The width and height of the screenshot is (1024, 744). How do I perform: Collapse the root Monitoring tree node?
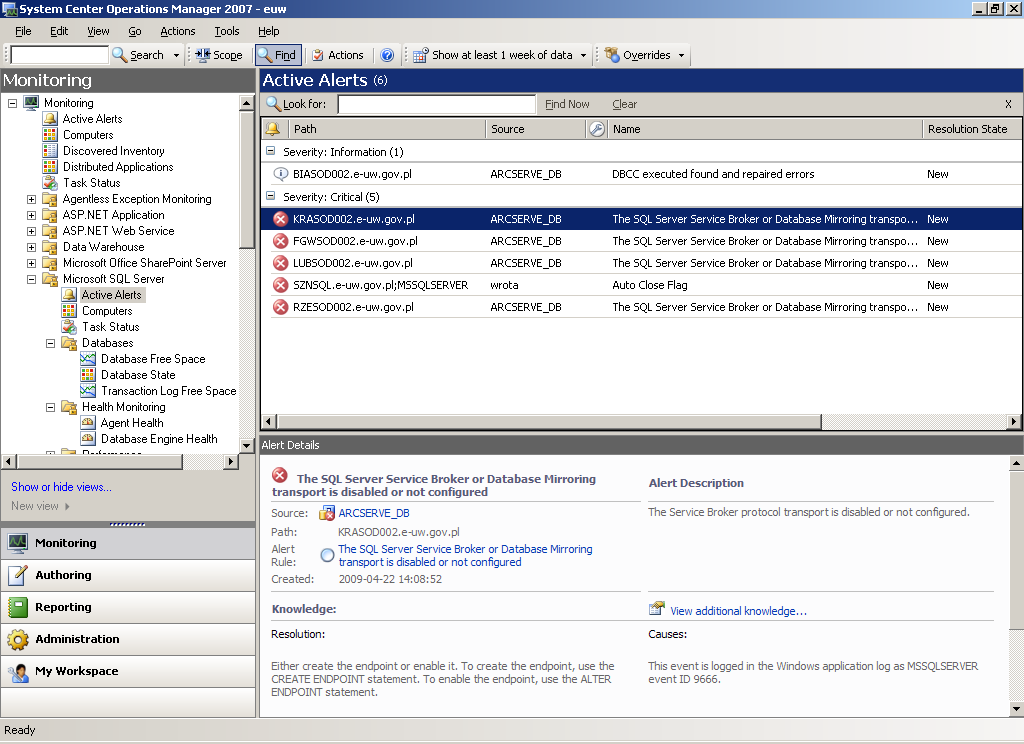pyautogui.click(x=12, y=103)
